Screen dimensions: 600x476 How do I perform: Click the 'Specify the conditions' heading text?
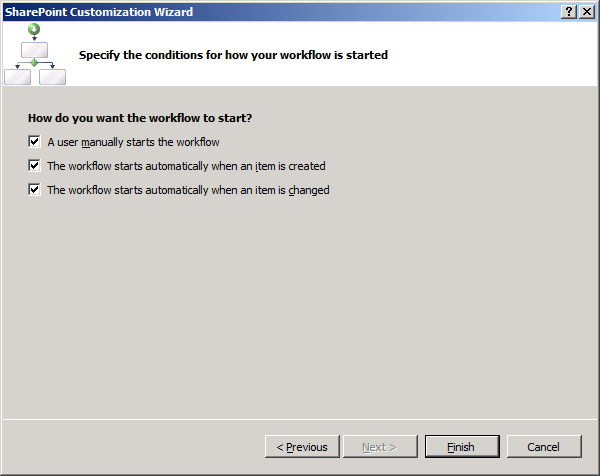233,55
